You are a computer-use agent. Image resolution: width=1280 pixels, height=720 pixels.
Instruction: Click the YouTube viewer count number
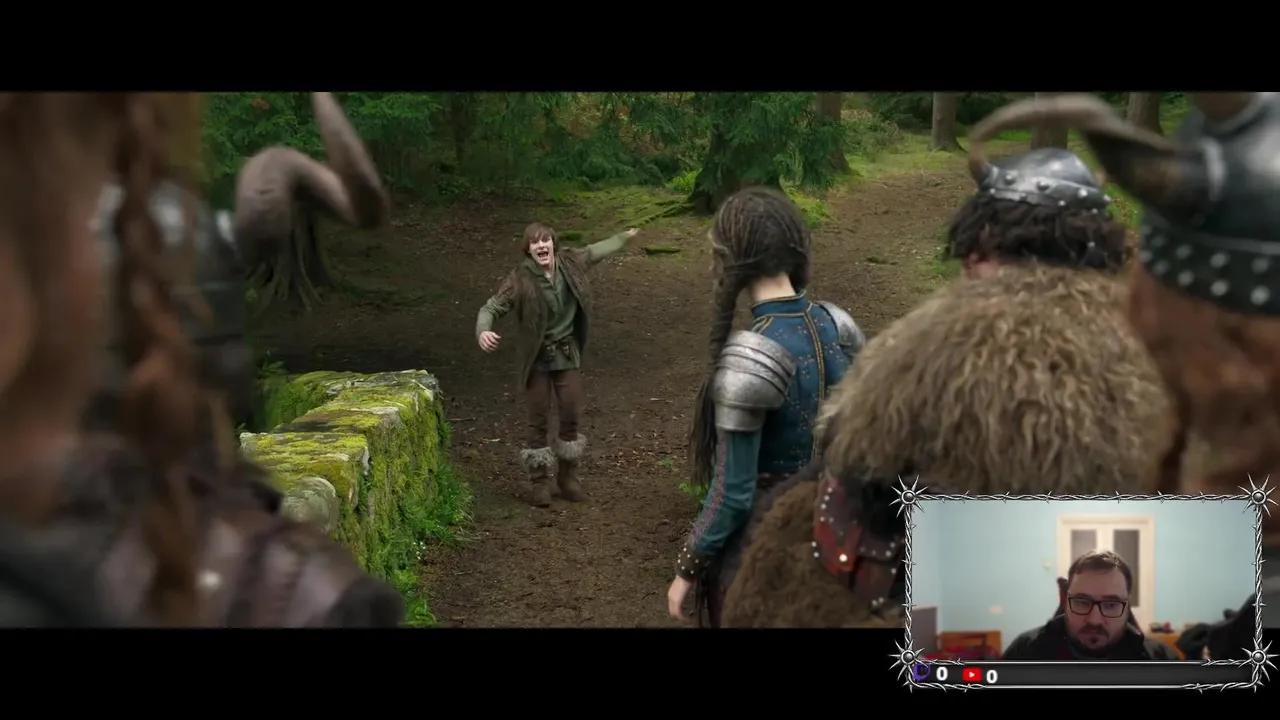click(991, 677)
